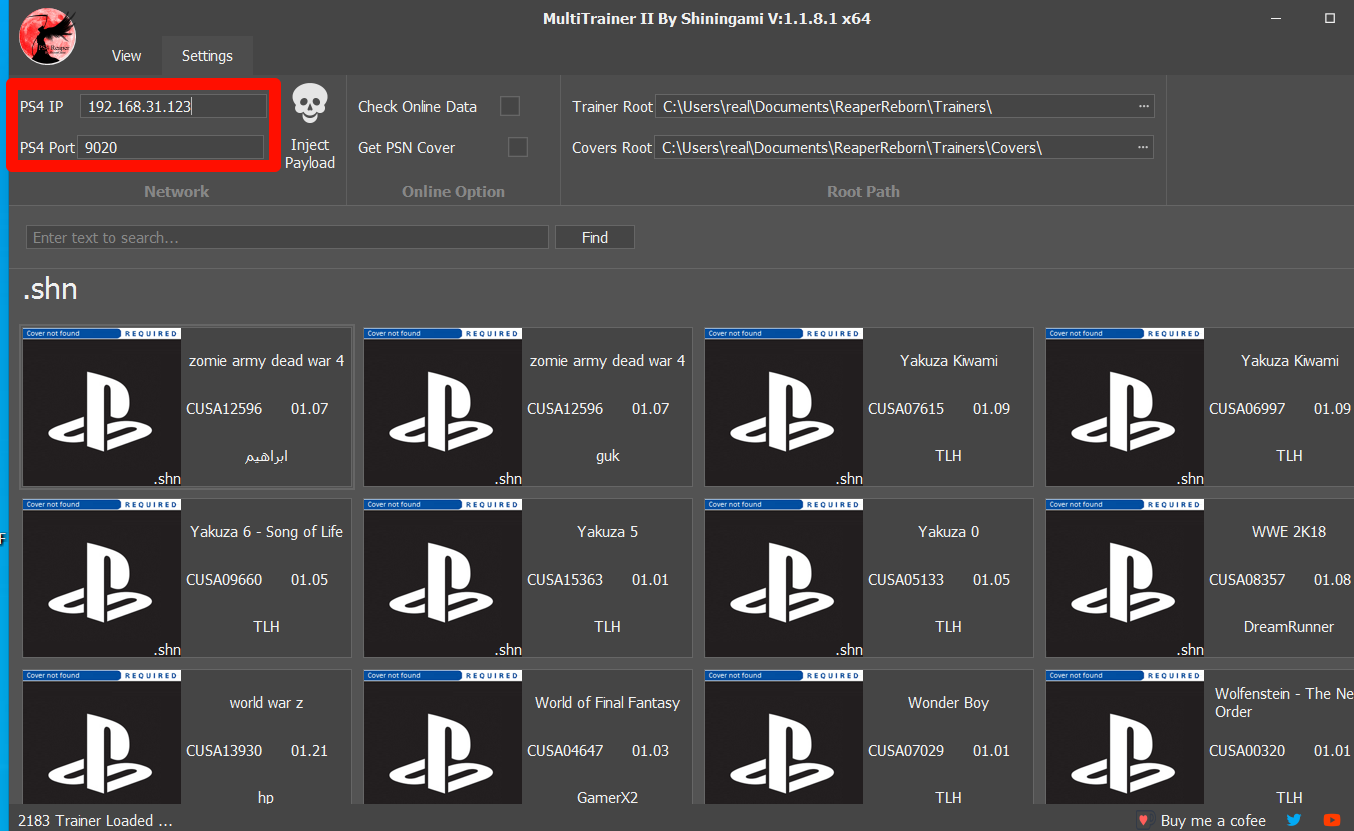This screenshot has width=1354, height=831.
Task: Open the YouTube link icon
Action: (x=1331, y=820)
